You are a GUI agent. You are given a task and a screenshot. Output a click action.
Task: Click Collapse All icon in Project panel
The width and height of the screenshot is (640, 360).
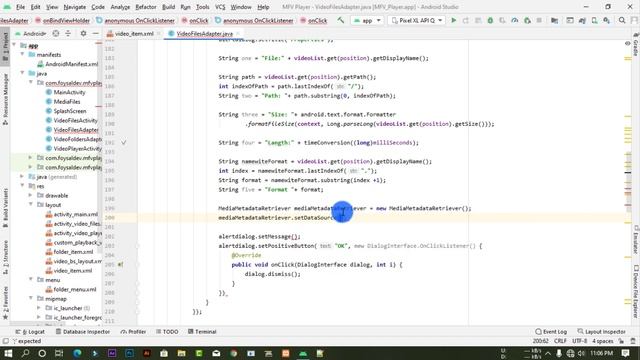coord(68,33)
